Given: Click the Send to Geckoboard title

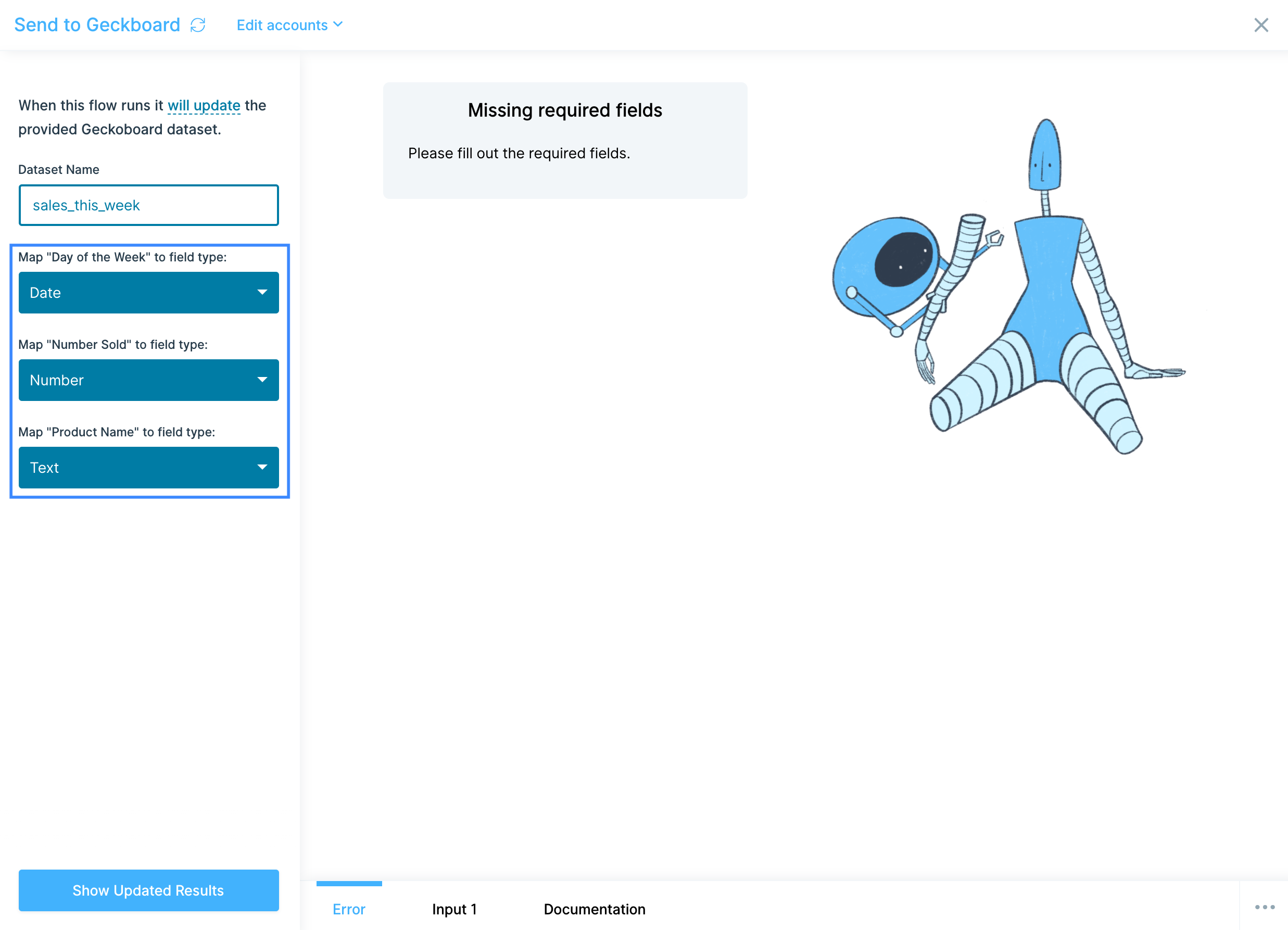Looking at the screenshot, I should (x=97, y=25).
